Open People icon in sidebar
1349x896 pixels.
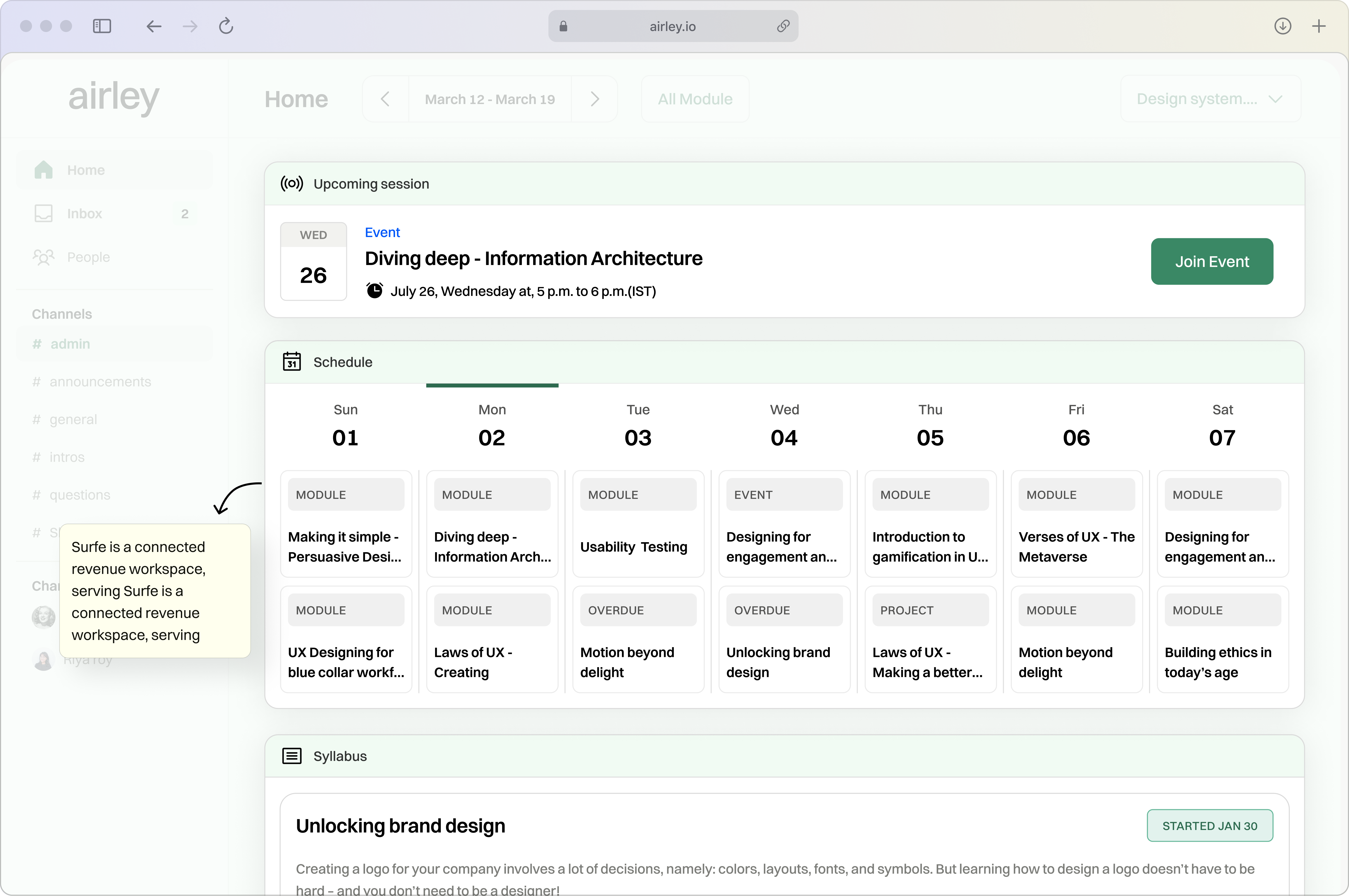[44, 257]
